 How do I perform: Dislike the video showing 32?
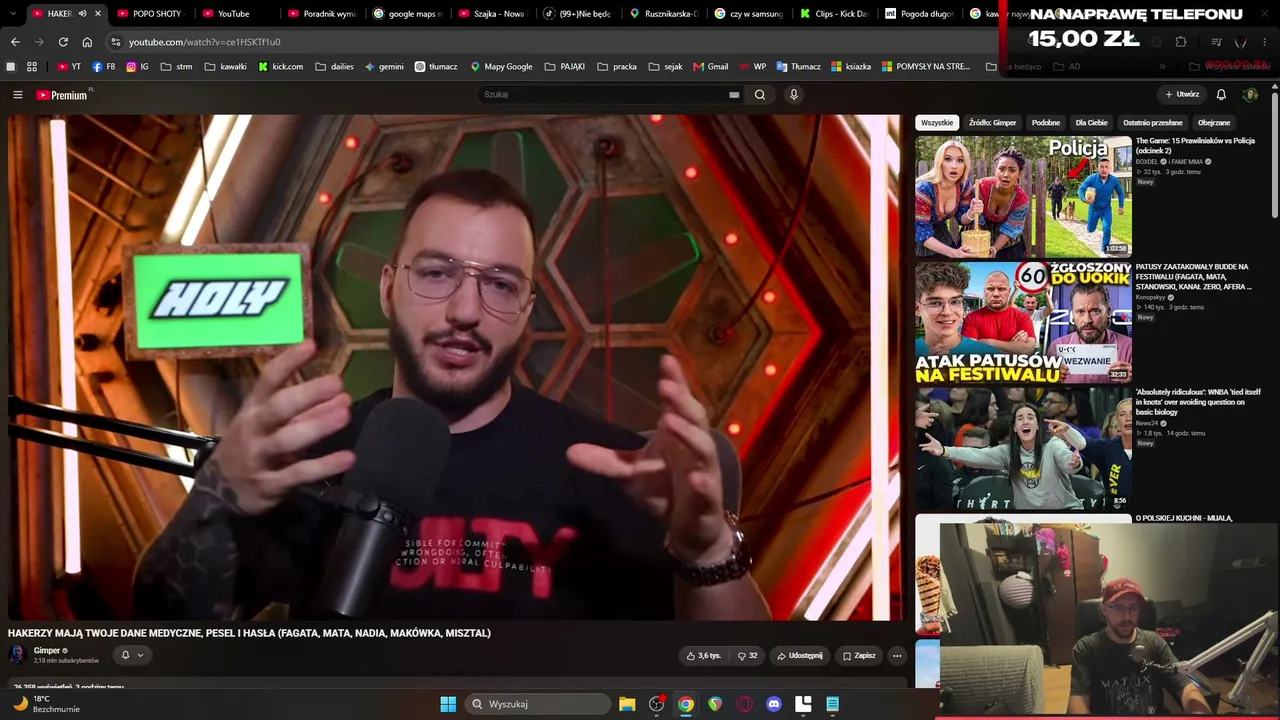pyautogui.click(x=747, y=656)
